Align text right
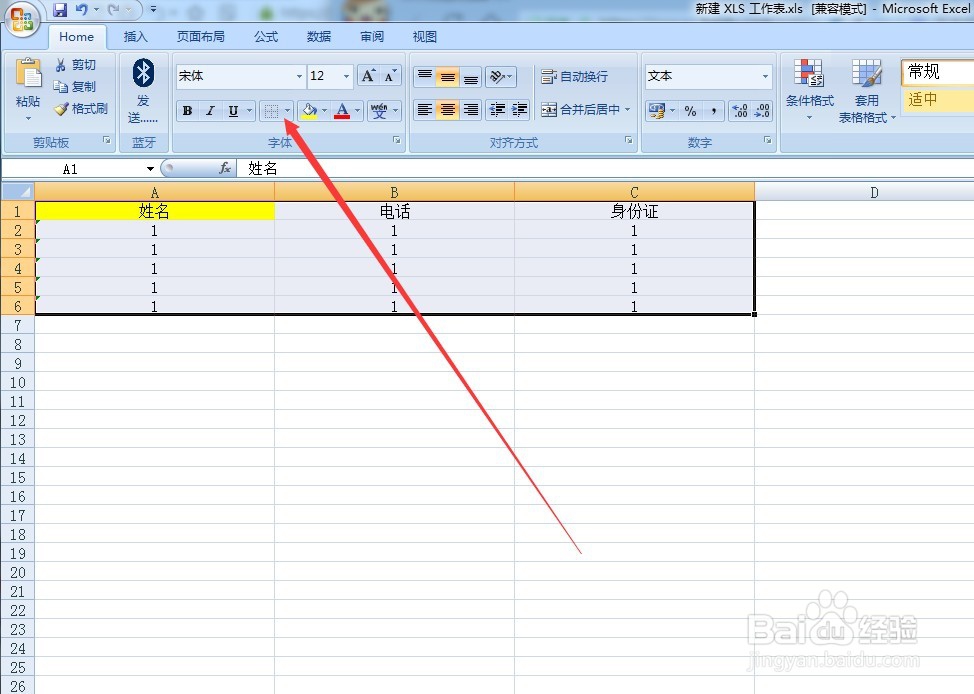This screenshot has height=694, width=974. click(471, 110)
